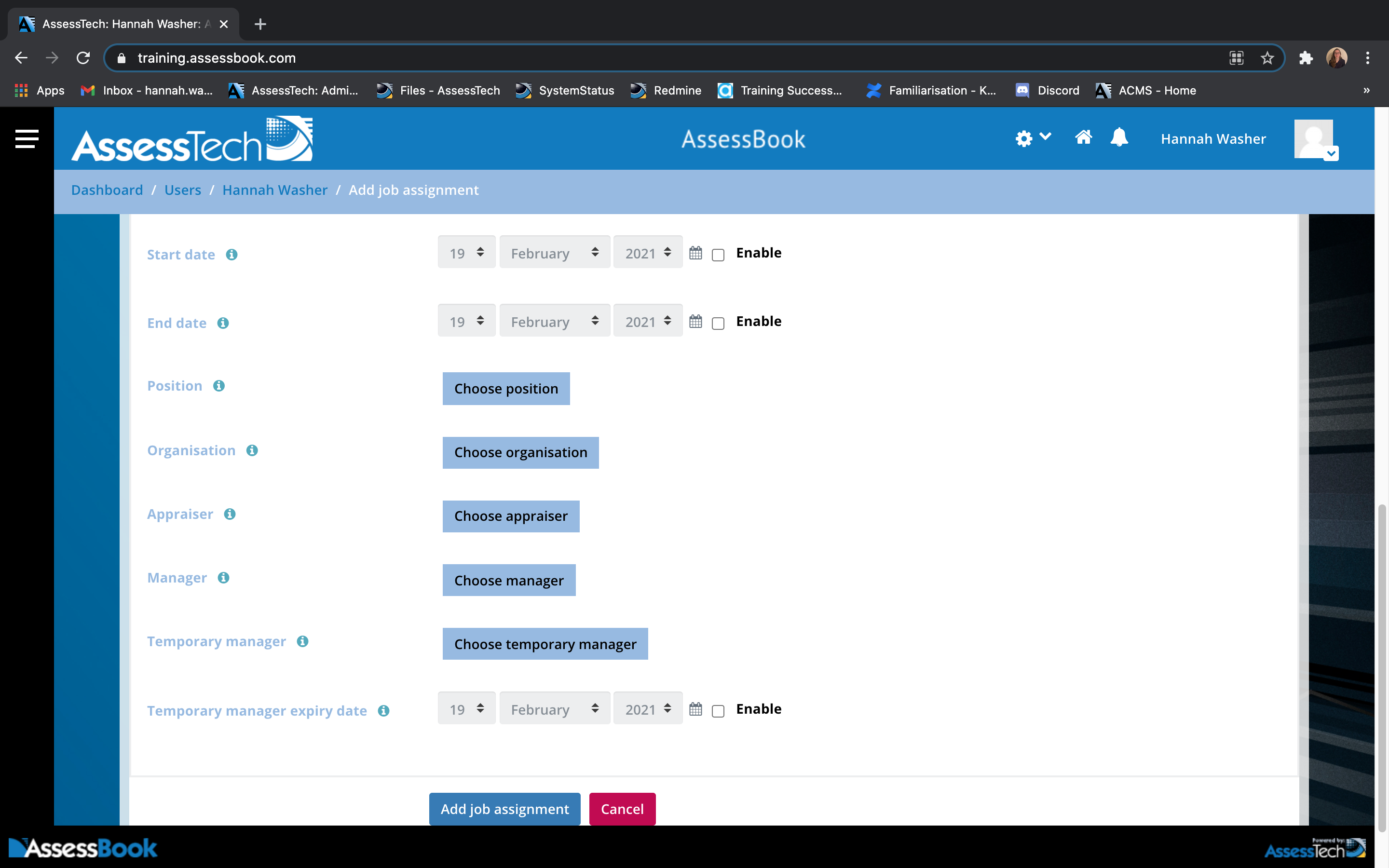Viewport: 1389px width, 868px height.
Task: Open the End date day dropdown
Action: 466,320
